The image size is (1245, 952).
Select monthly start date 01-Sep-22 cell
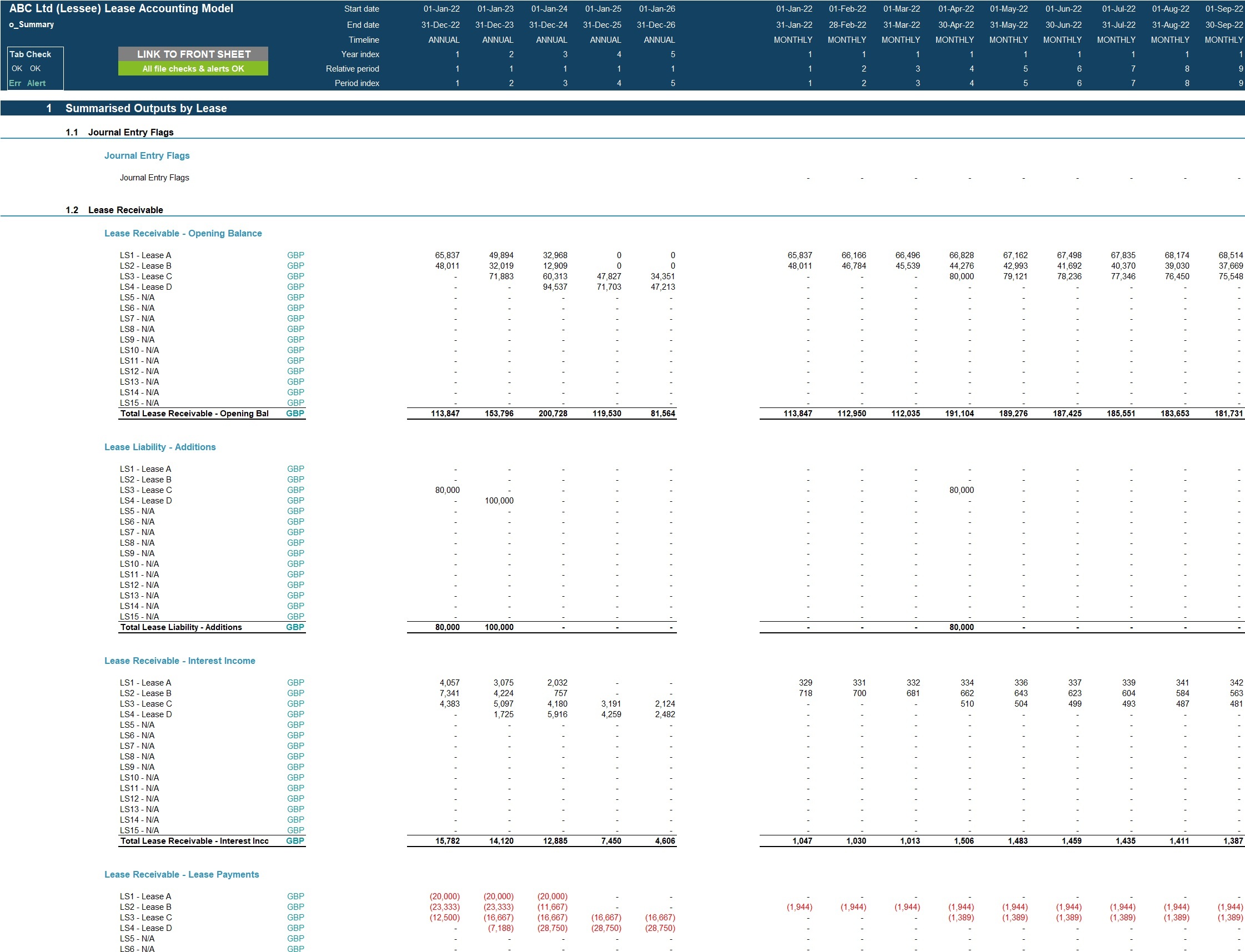pos(1224,9)
